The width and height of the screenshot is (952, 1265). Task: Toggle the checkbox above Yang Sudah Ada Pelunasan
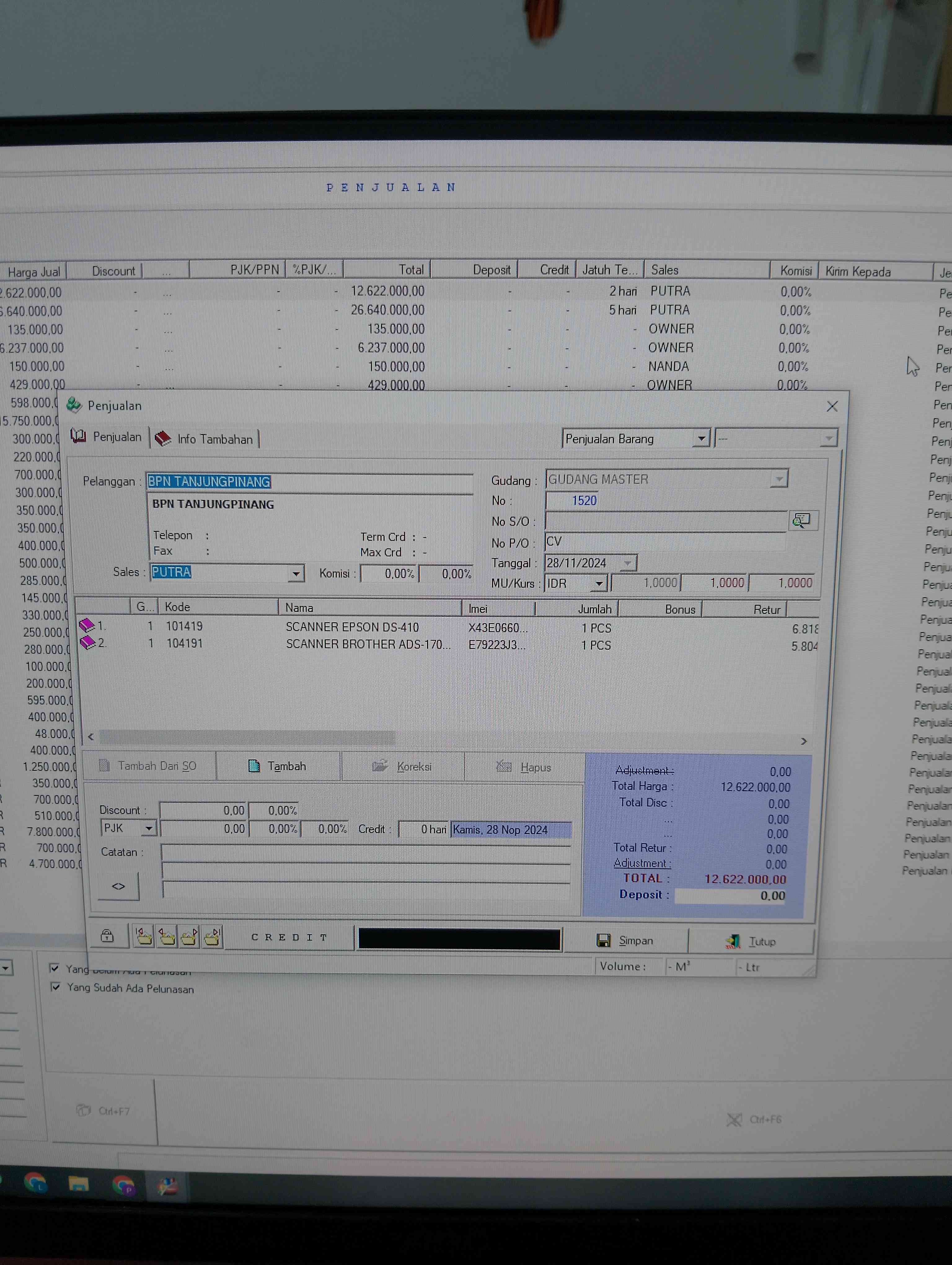pos(55,968)
